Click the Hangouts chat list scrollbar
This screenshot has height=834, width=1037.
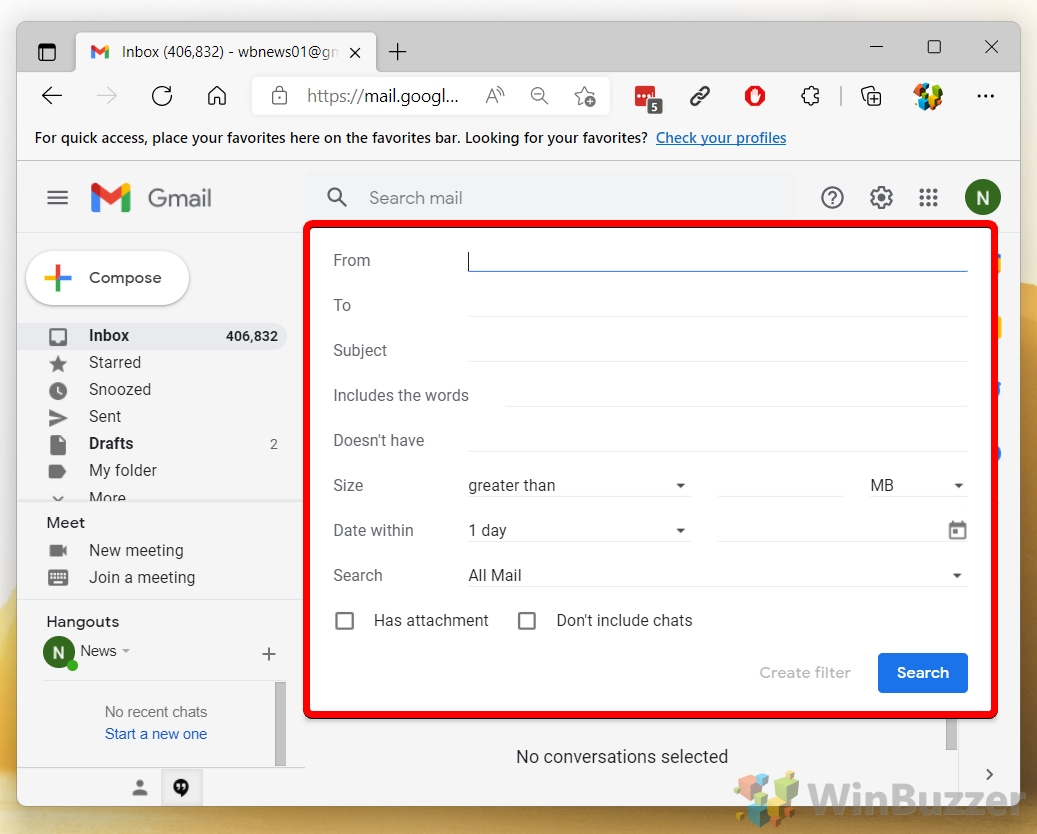click(x=280, y=724)
